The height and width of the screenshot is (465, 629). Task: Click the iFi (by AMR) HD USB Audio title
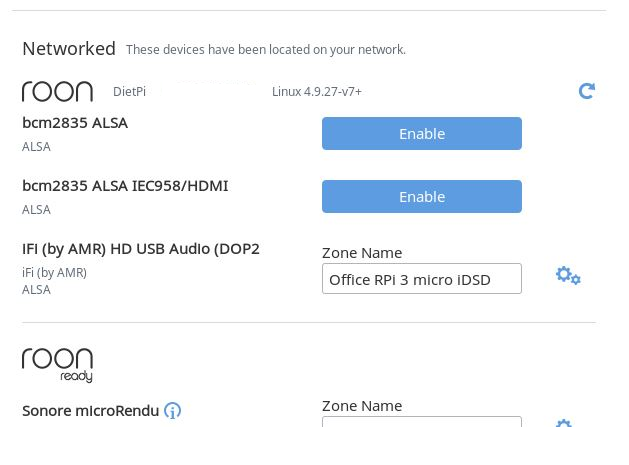141,249
